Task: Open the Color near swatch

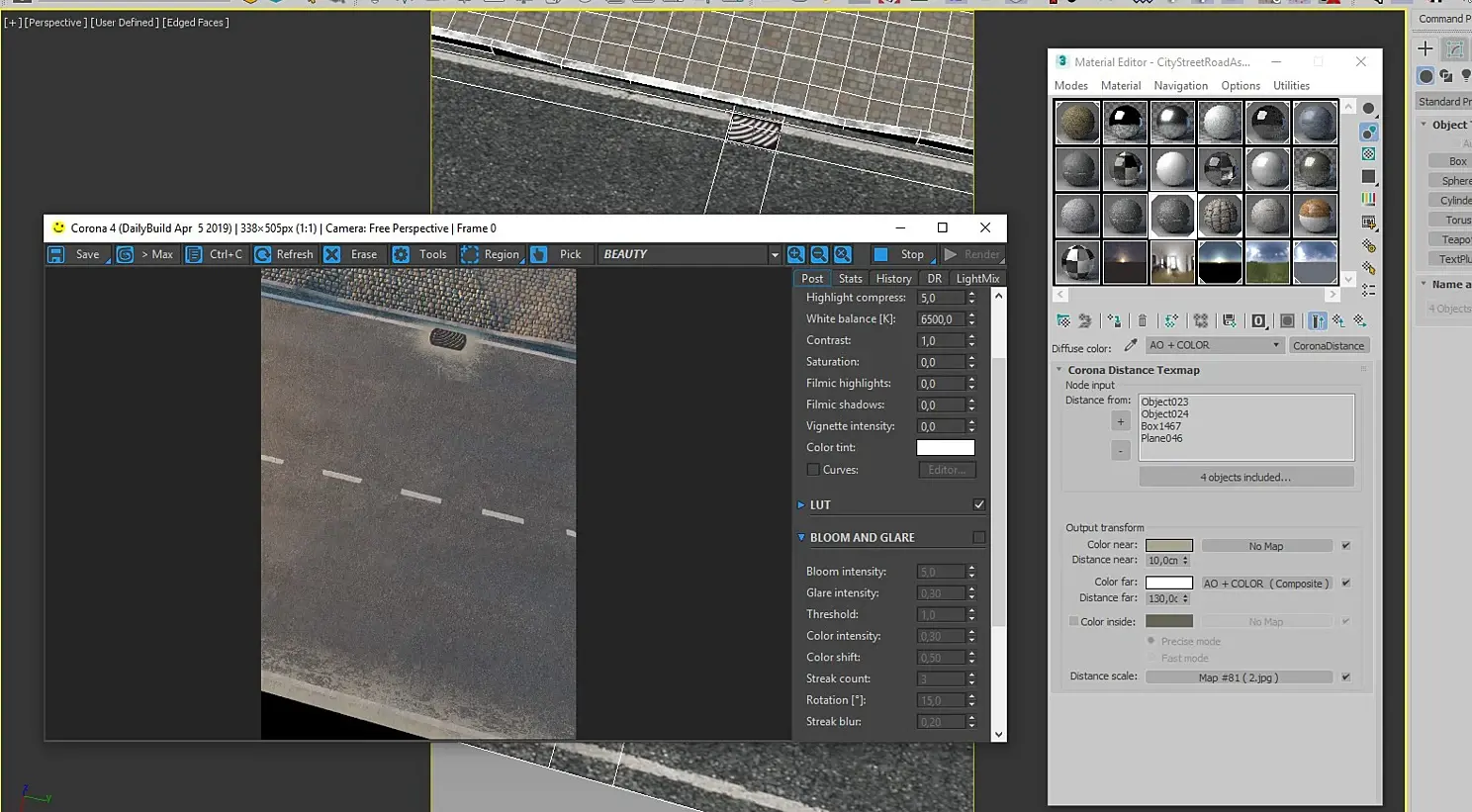Action: click(x=1169, y=546)
